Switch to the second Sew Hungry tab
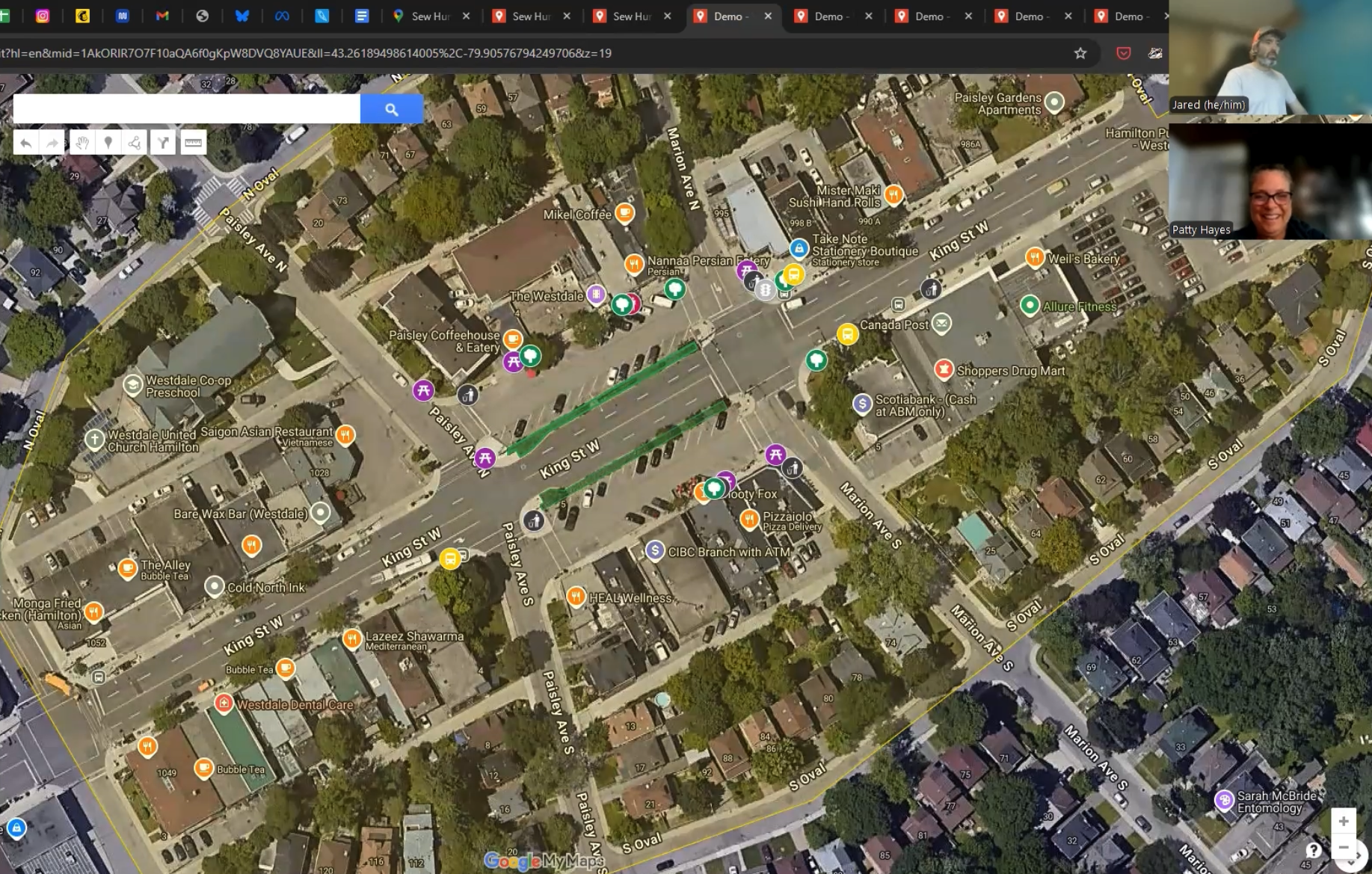The image size is (1372, 874). point(531,16)
